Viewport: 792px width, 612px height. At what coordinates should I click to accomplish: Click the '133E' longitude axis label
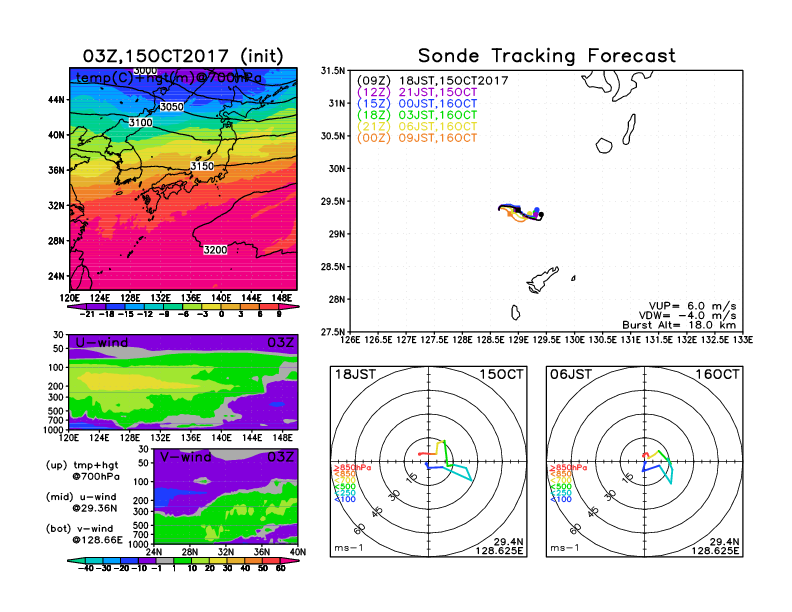[744, 340]
